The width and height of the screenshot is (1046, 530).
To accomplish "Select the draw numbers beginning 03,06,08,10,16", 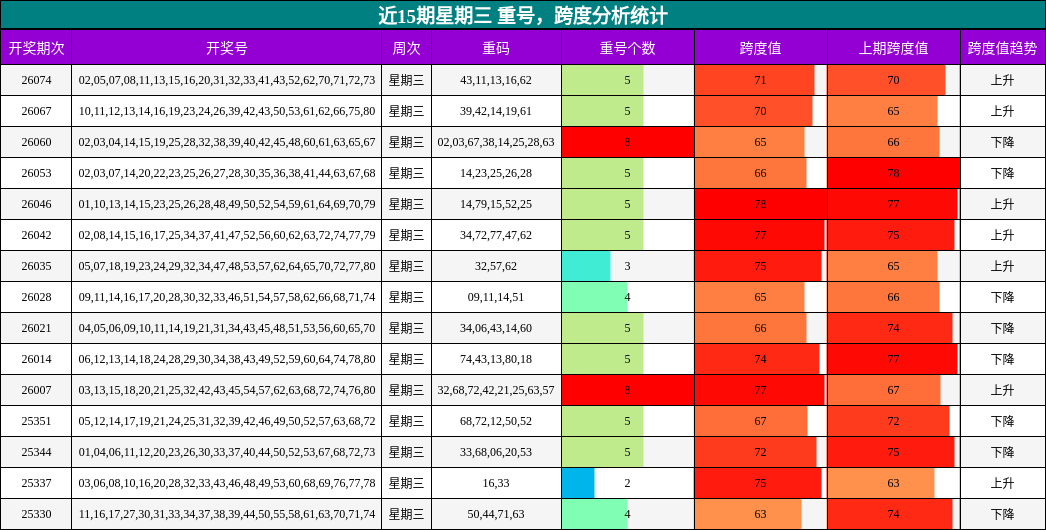I will 227,483.
